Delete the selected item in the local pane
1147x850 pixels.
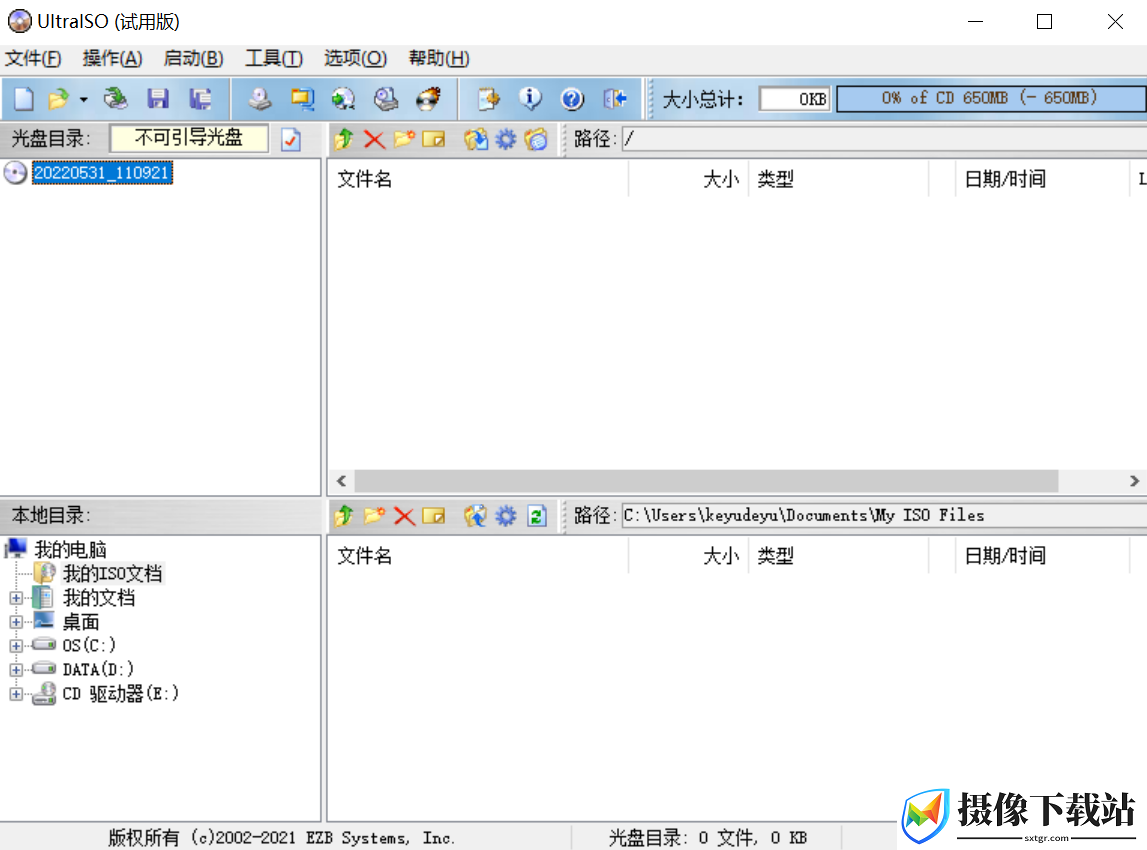tap(404, 516)
